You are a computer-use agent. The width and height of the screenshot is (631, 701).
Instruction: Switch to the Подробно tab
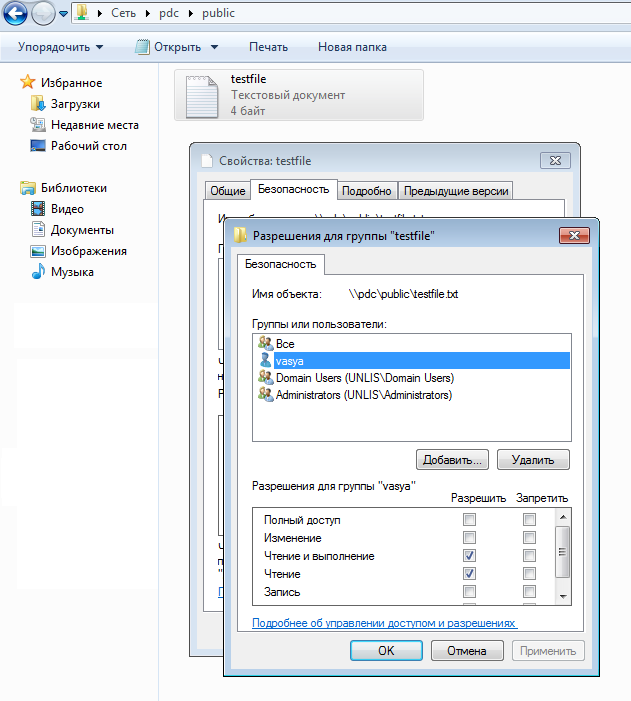click(x=367, y=191)
